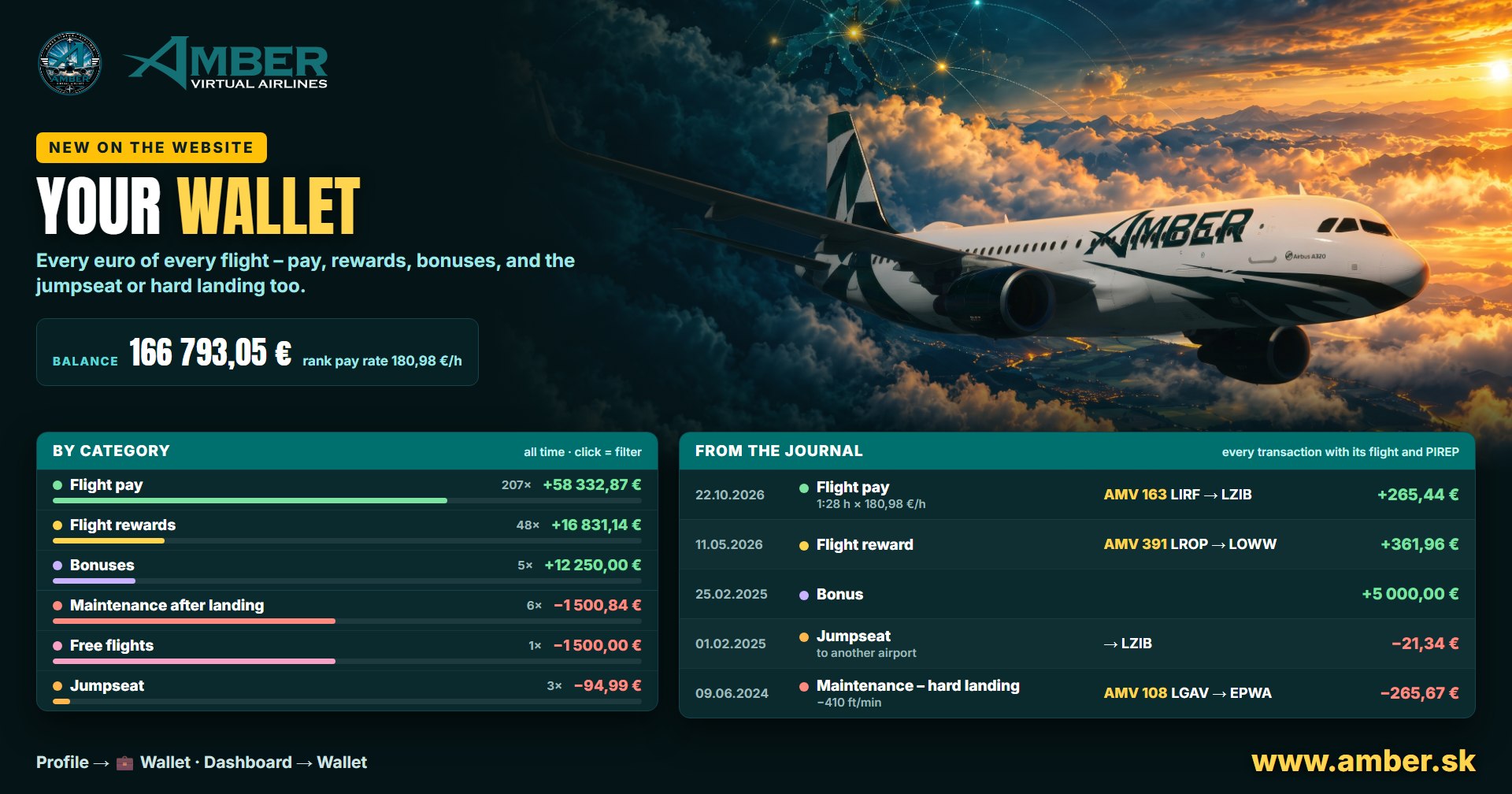This screenshot has height=794, width=1512.
Task: Open flight AMV 163 LIRF → LZIB
Action: pyautogui.click(x=1177, y=495)
